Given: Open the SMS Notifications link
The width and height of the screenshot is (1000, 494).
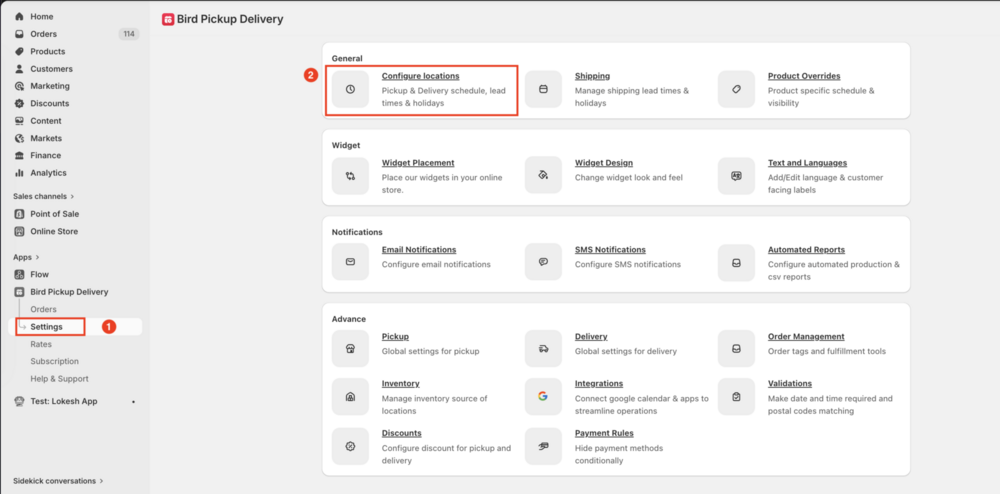Looking at the screenshot, I should pos(610,250).
